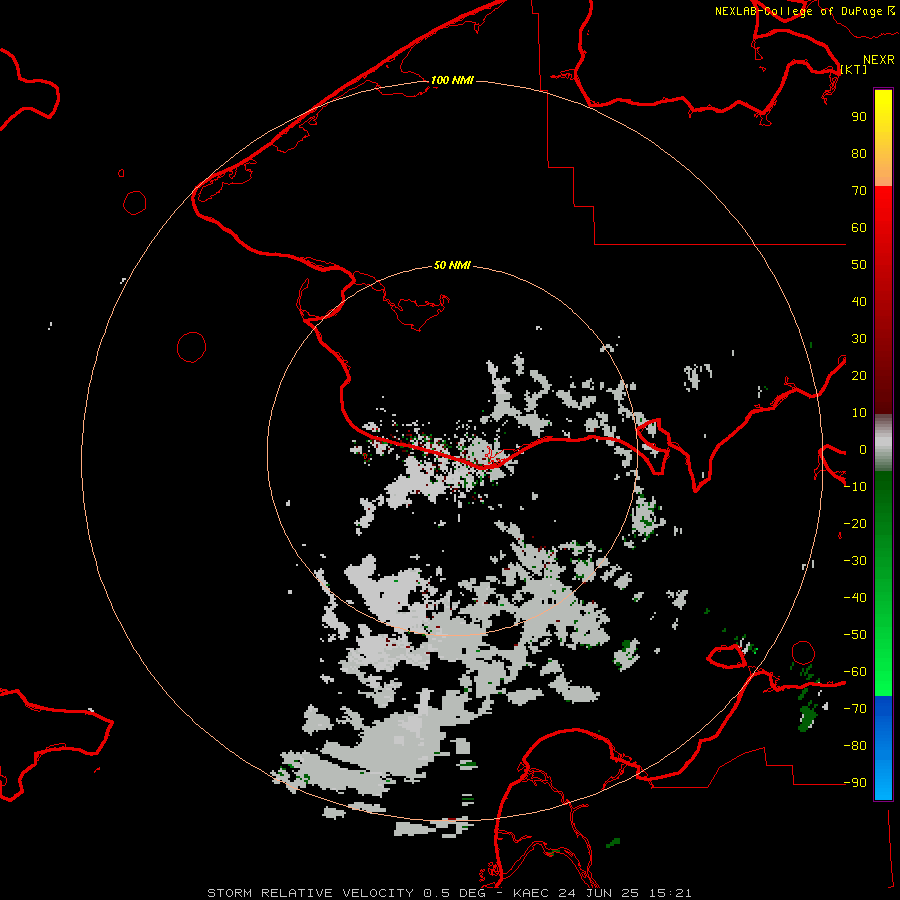The width and height of the screenshot is (900, 900).
Task: Click the 40 value on velocity scale
Action: pyautogui.click(x=859, y=301)
